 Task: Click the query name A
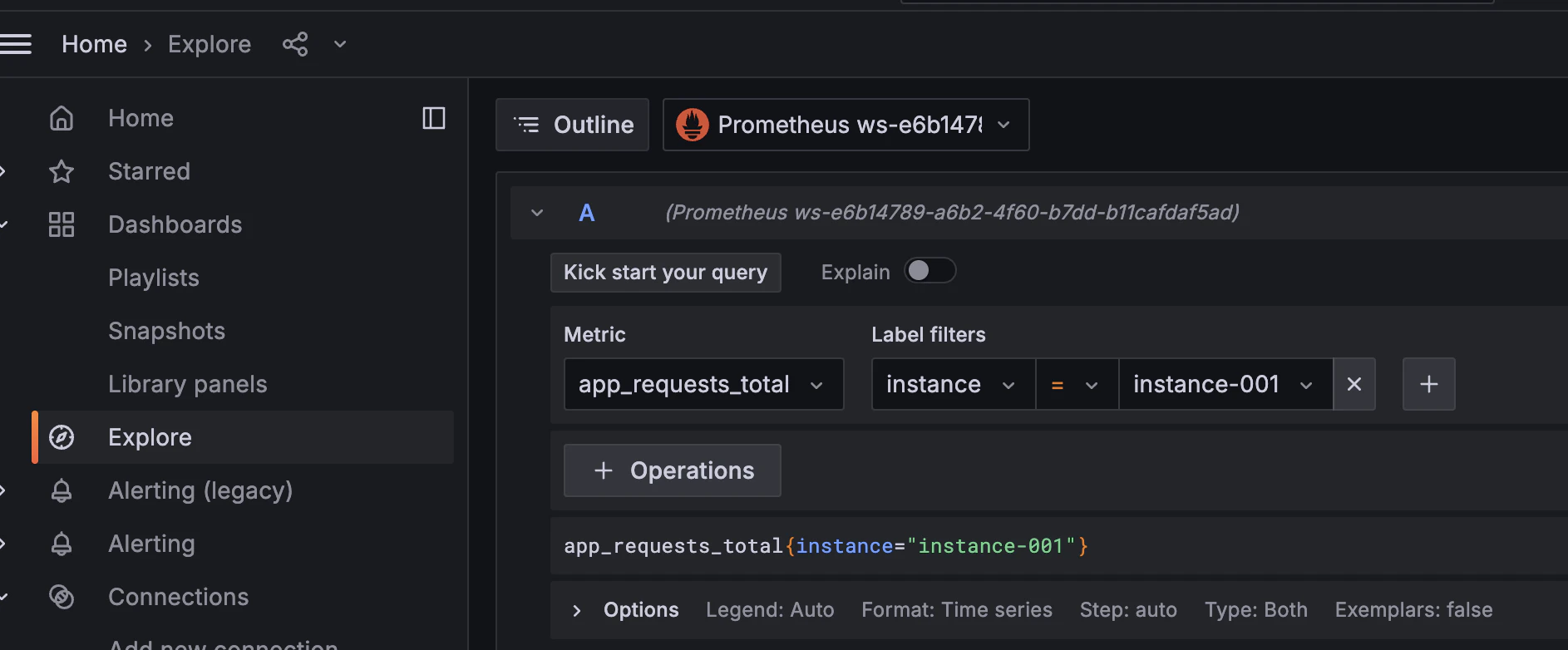tap(586, 213)
